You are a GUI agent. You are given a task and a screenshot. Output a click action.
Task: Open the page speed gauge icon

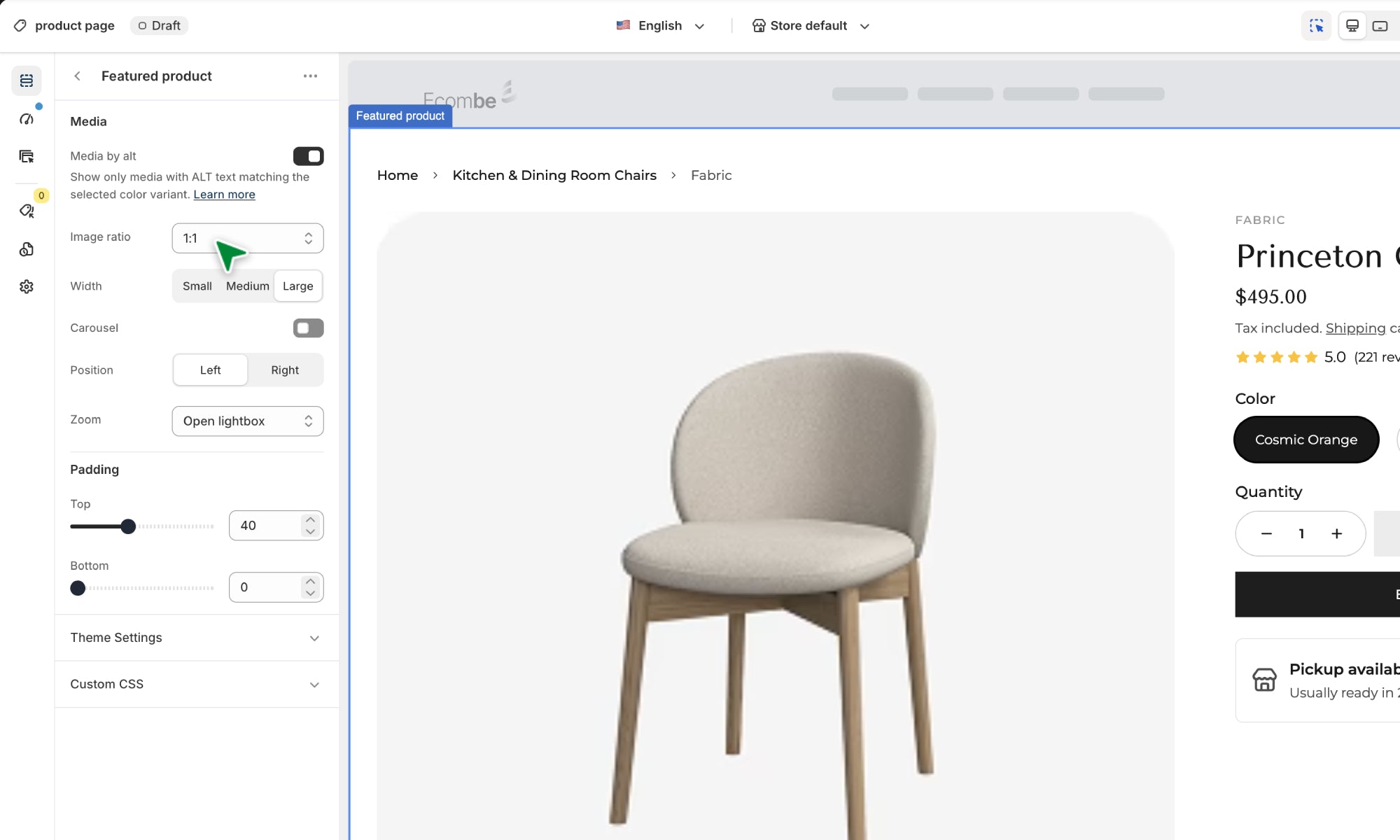pyautogui.click(x=27, y=119)
